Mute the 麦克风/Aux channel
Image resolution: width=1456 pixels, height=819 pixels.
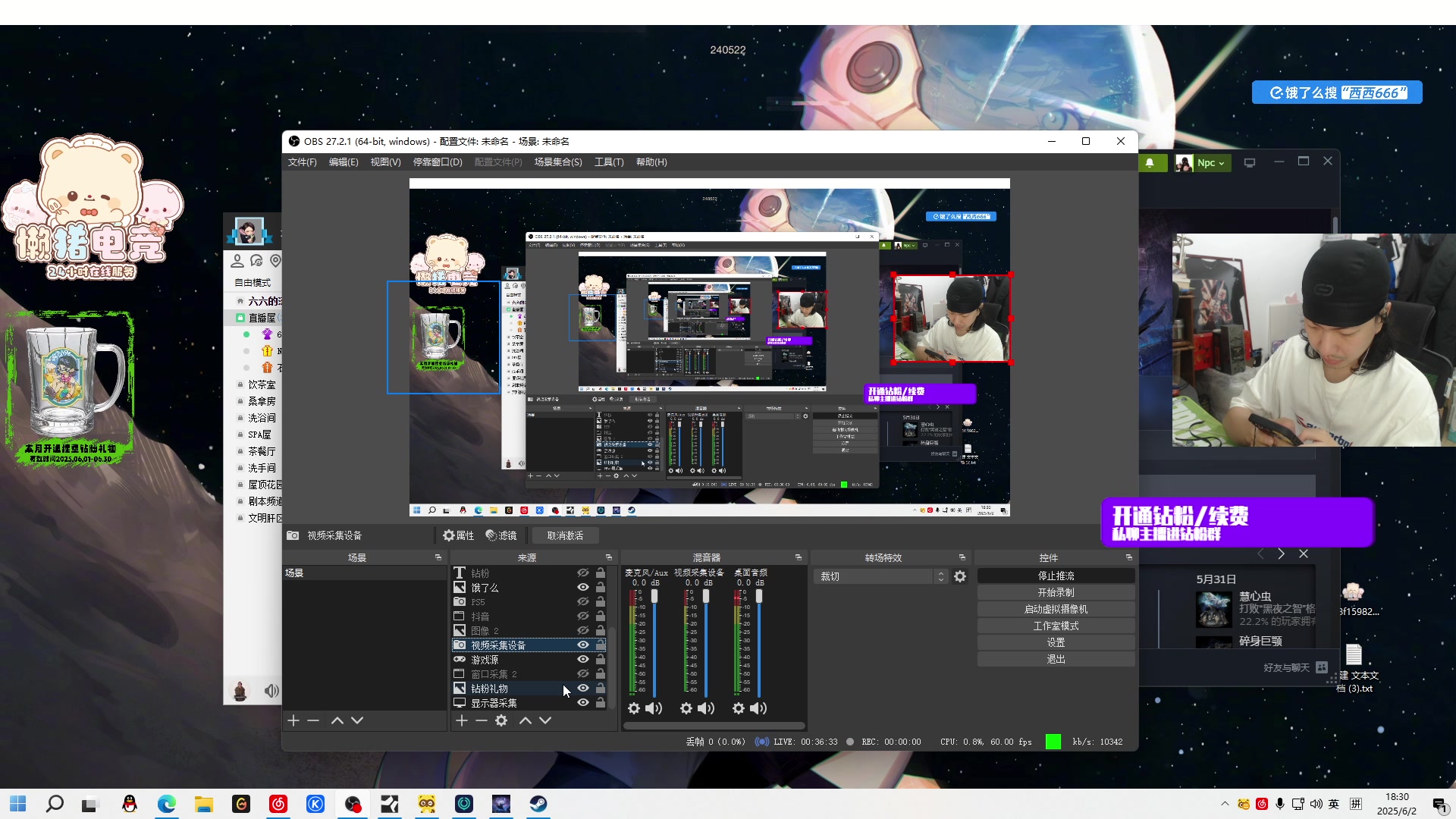[x=654, y=708]
